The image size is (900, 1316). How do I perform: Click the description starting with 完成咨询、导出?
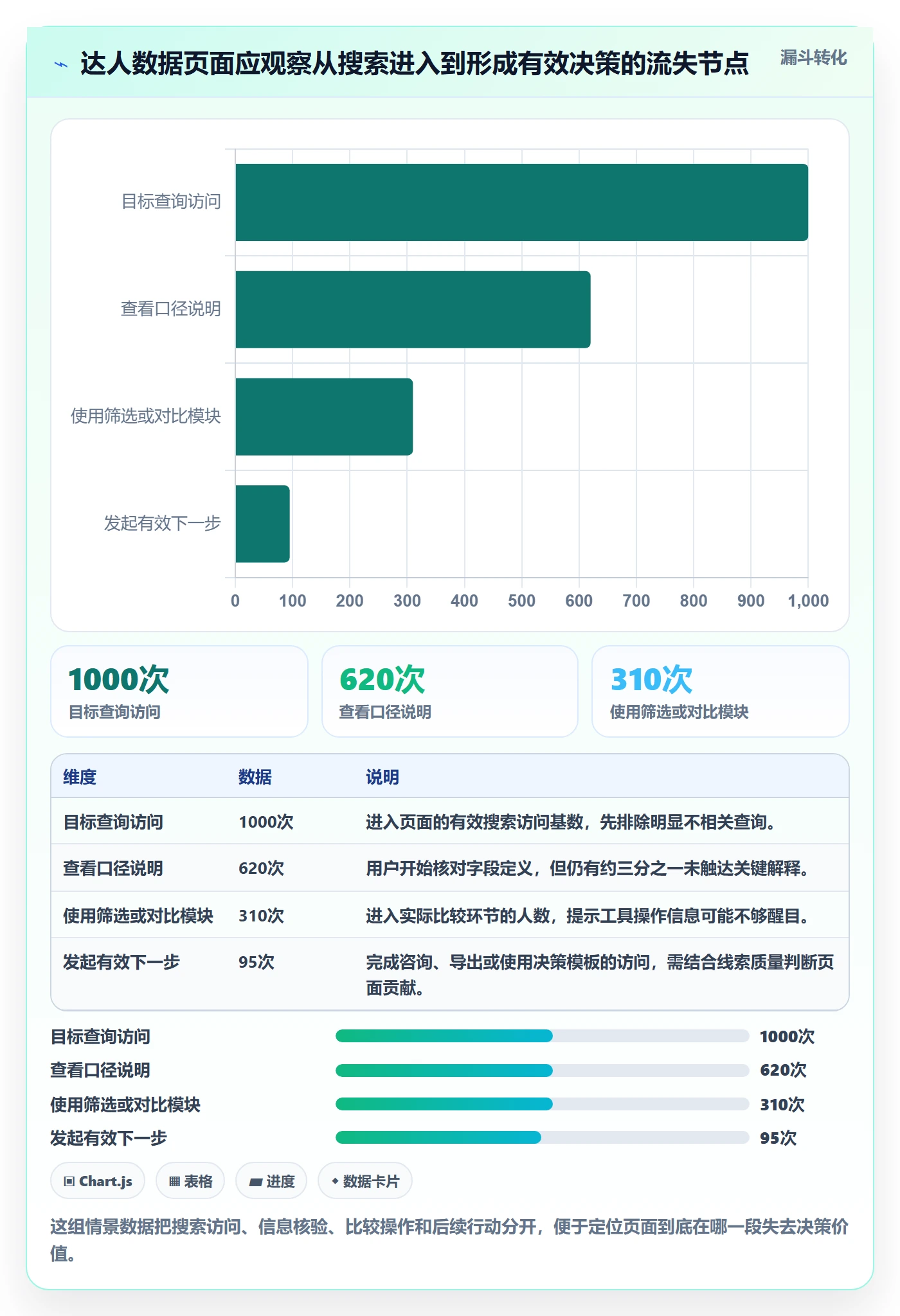pos(600,975)
